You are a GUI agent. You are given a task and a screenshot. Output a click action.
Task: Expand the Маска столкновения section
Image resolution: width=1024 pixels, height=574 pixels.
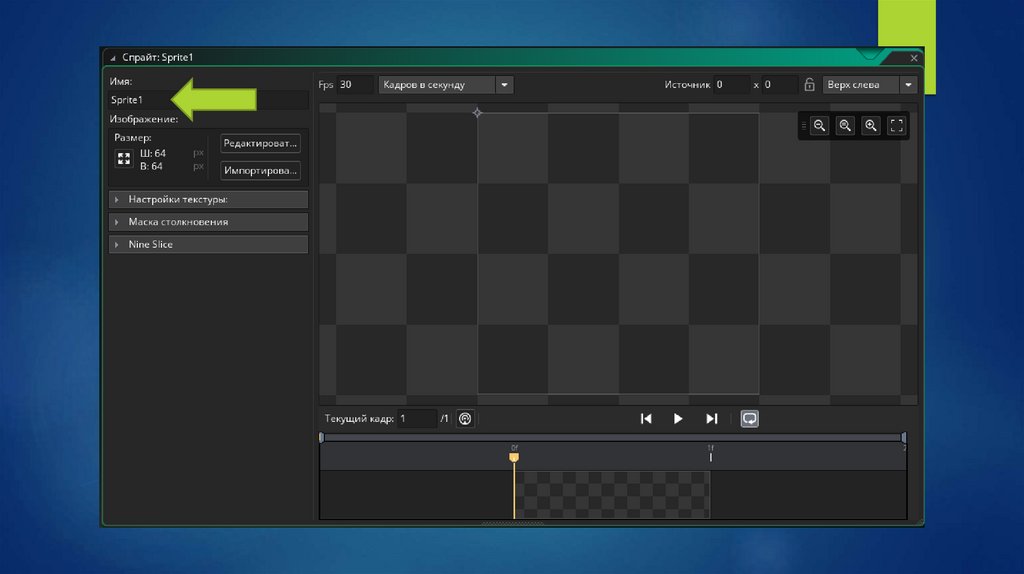208,222
